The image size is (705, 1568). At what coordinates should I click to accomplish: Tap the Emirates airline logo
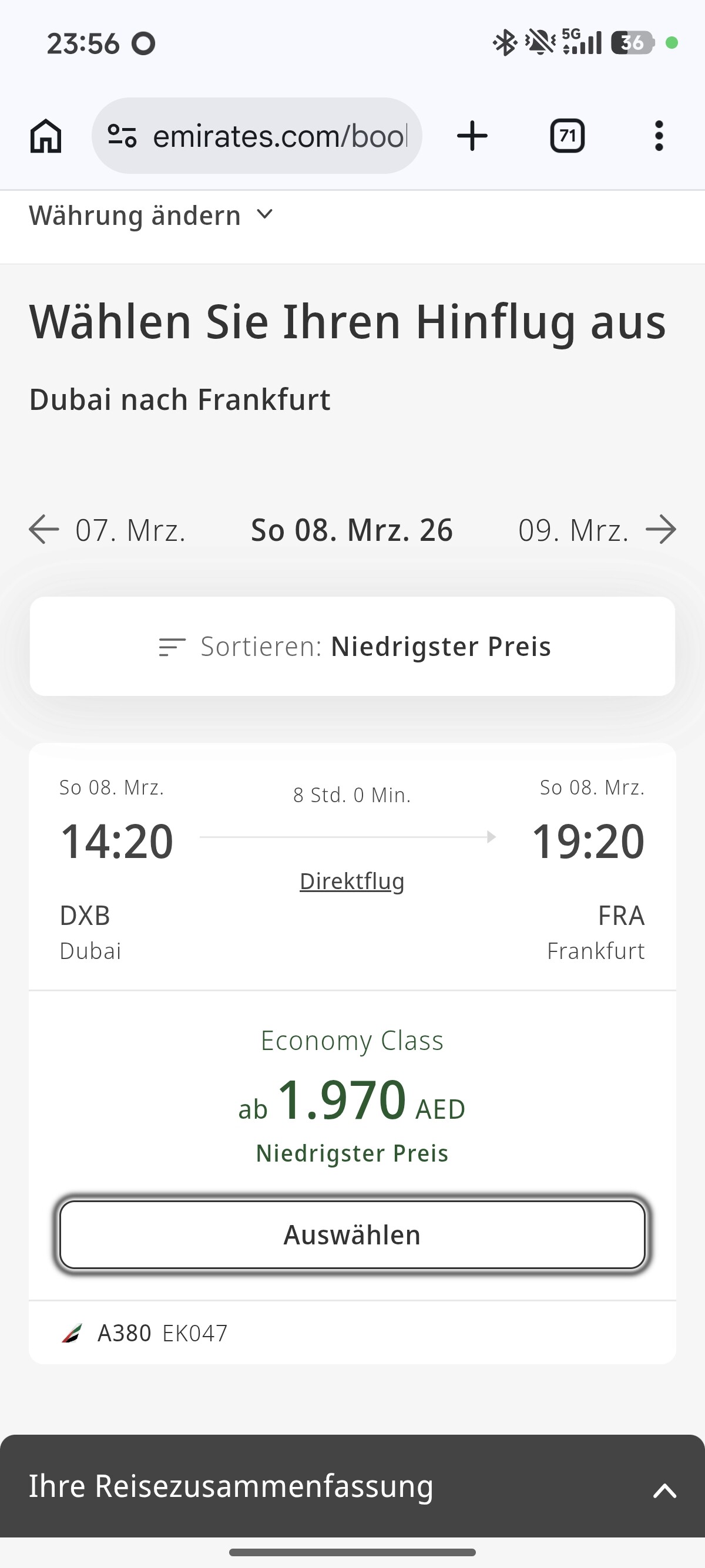click(72, 1333)
